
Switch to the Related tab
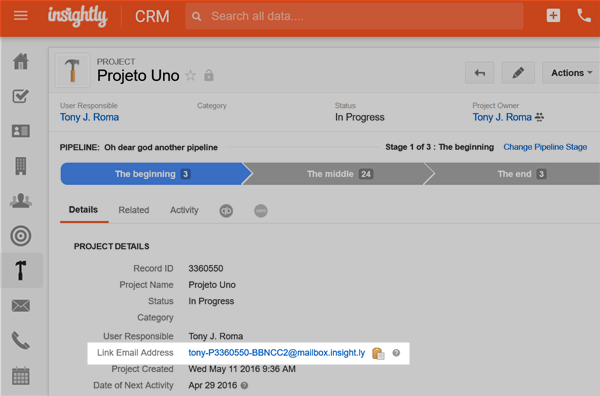(134, 210)
